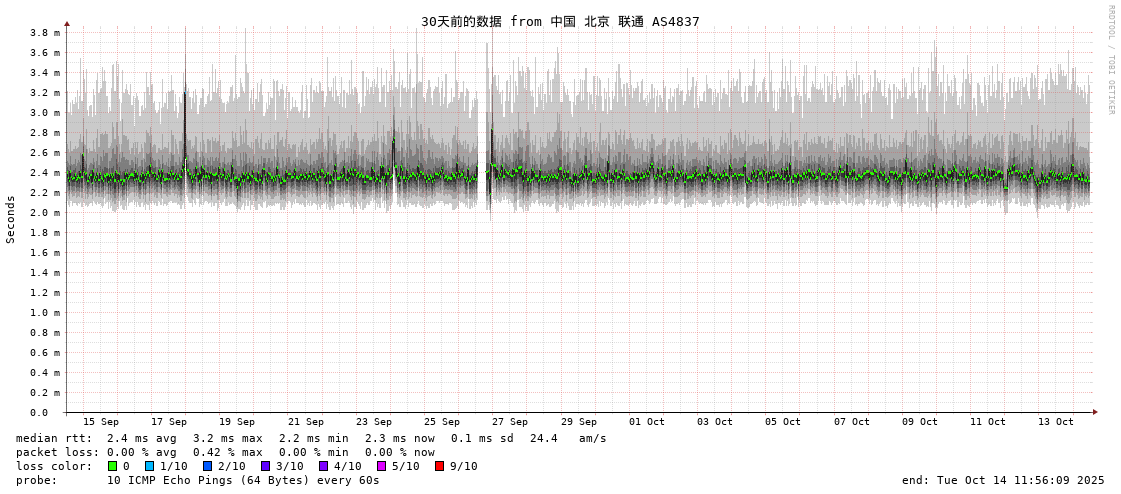Click the y-axis top arrow tip
Viewport: 1121px width, 494px height.
67,23
